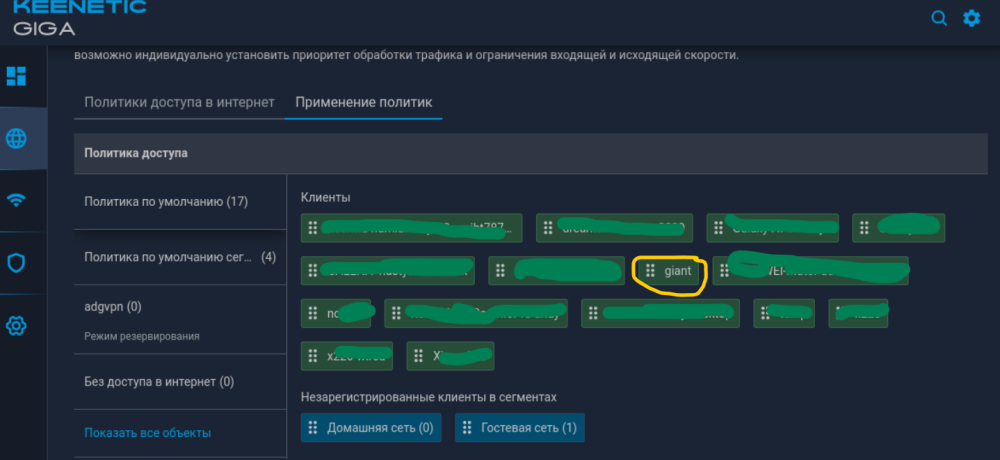Select Политика по умолчанию (17) policy
Viewport: 1000px width, 460px height.
(x=166, y=201)
